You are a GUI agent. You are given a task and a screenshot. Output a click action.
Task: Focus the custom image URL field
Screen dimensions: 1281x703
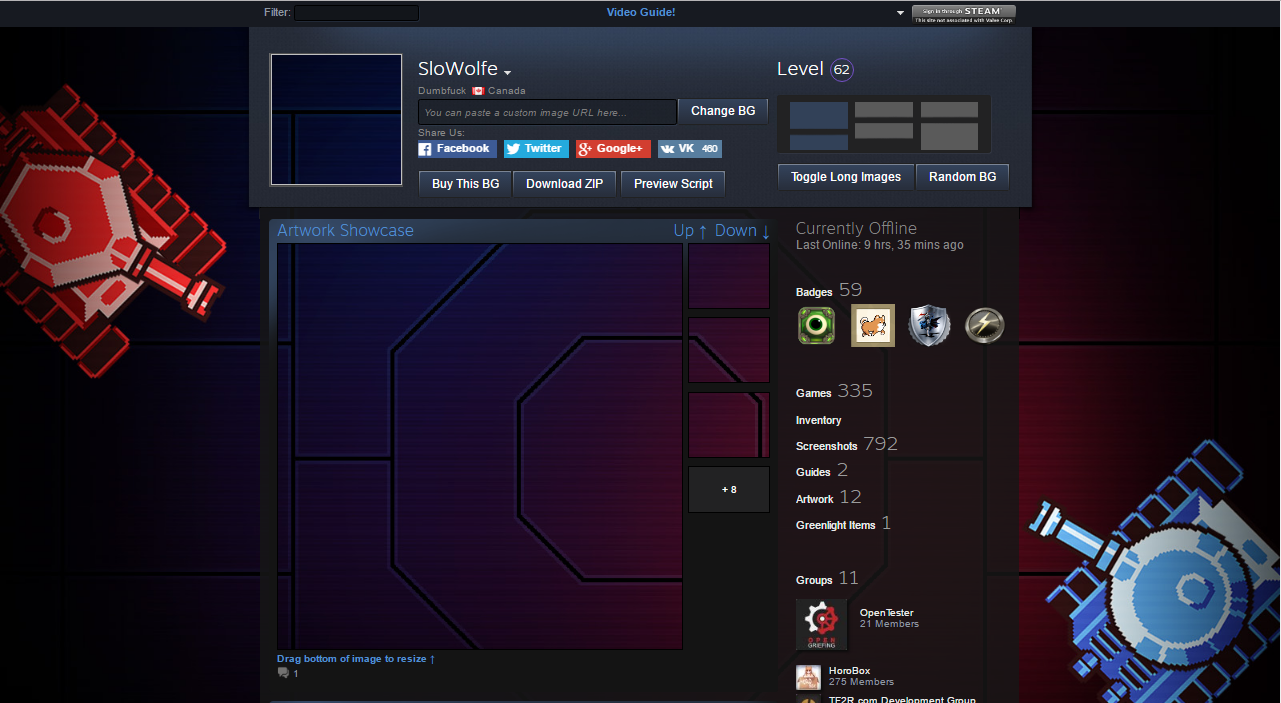[547, 112]
